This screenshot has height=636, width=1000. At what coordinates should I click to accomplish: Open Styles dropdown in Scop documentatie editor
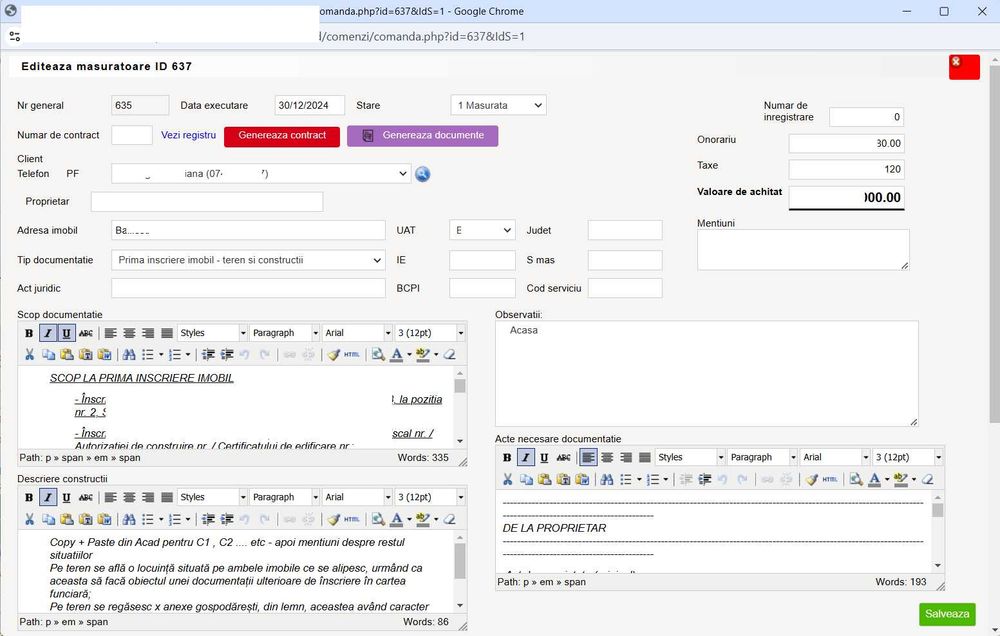click(x=212, y=333)
